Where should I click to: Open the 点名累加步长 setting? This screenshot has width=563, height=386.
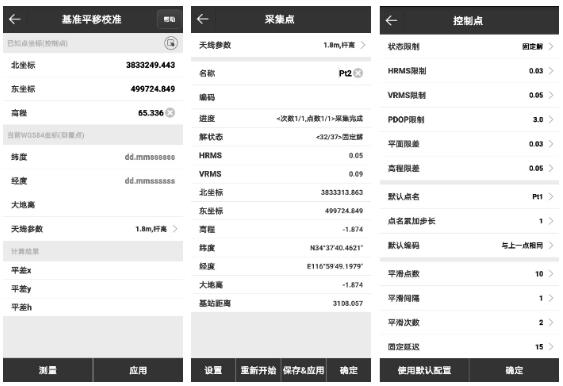[469, 221]
